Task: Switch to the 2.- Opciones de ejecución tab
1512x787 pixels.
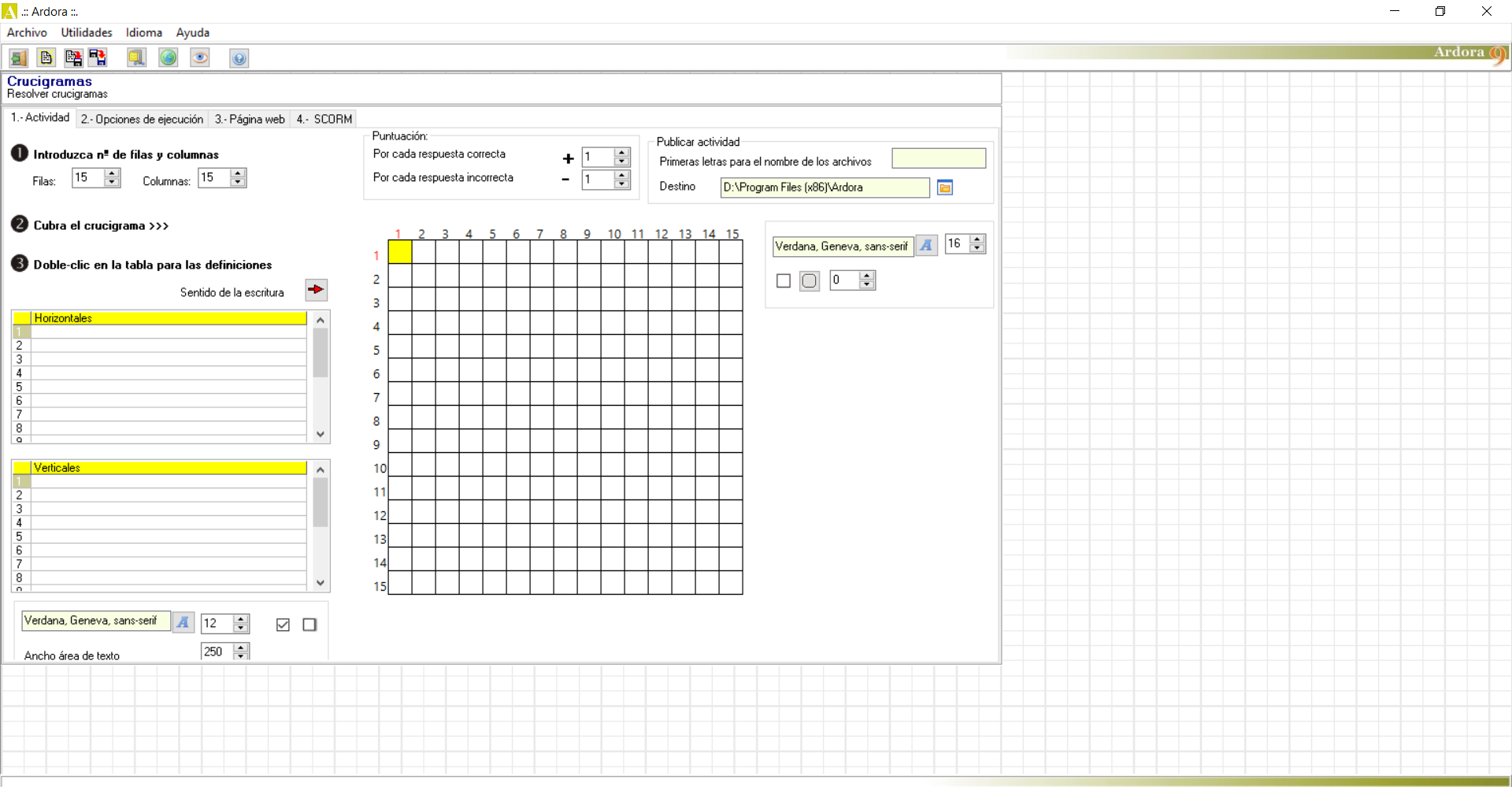Action: coord(141,118)
